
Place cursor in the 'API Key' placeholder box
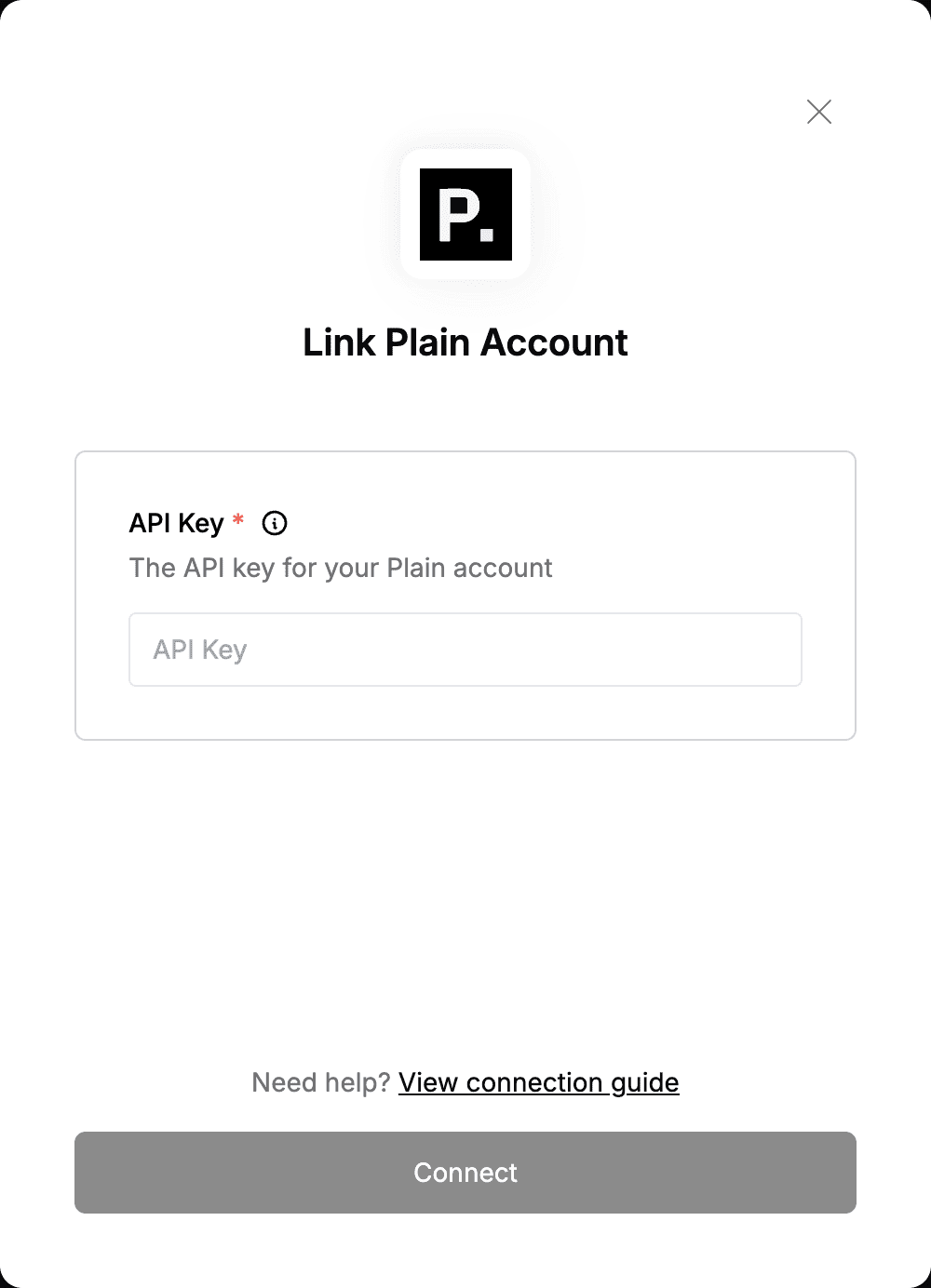465,650
